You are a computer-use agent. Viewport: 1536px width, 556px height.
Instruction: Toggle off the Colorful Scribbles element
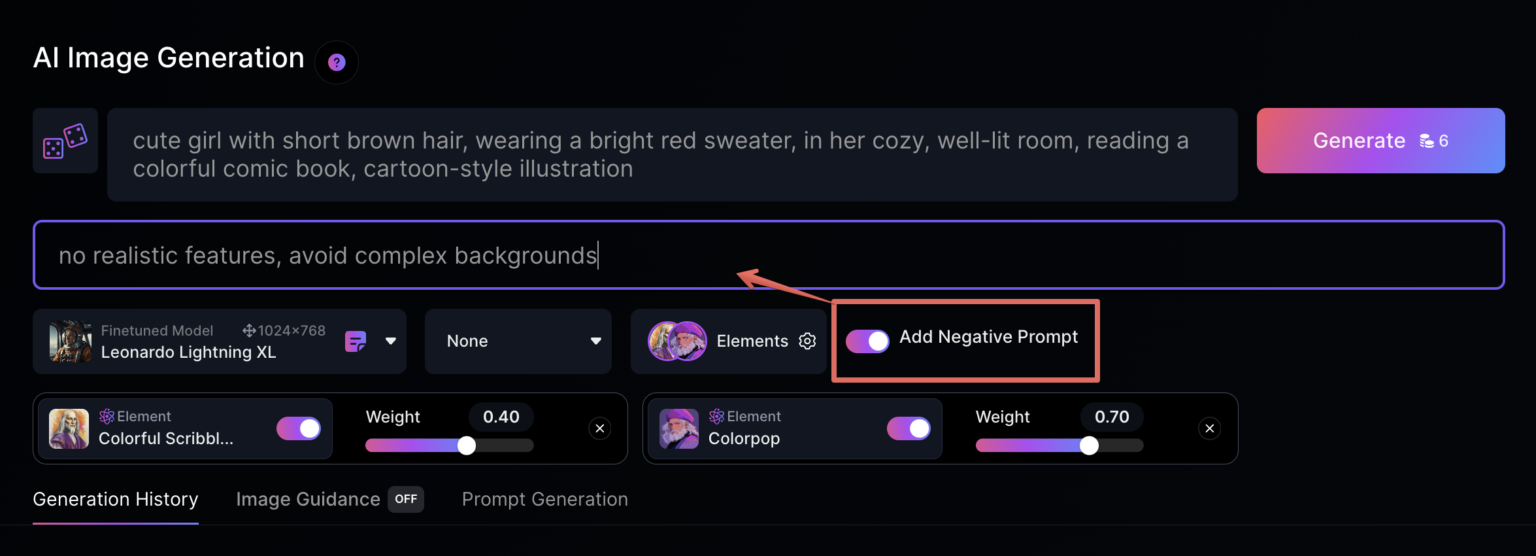click(x=298, y=428)
